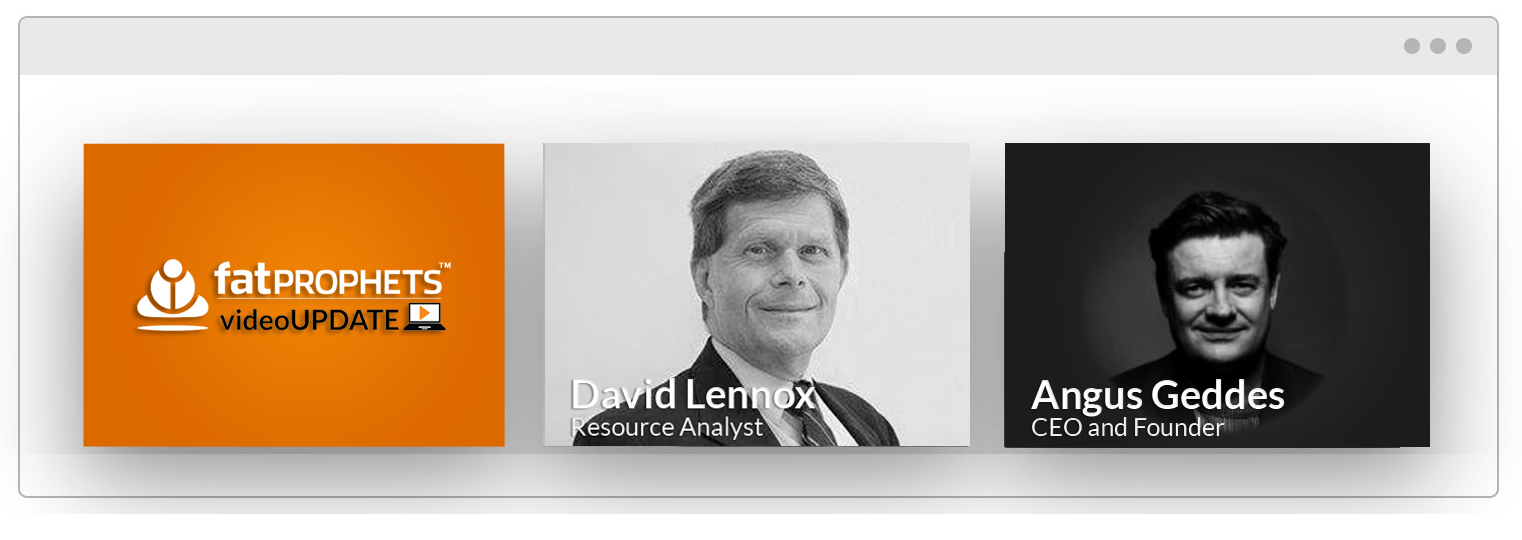Image resolution: width=1522 pixels, height=540 pixels.
Task: Click the Angus Geddes name heading
Action: (x=1158, y=395)
